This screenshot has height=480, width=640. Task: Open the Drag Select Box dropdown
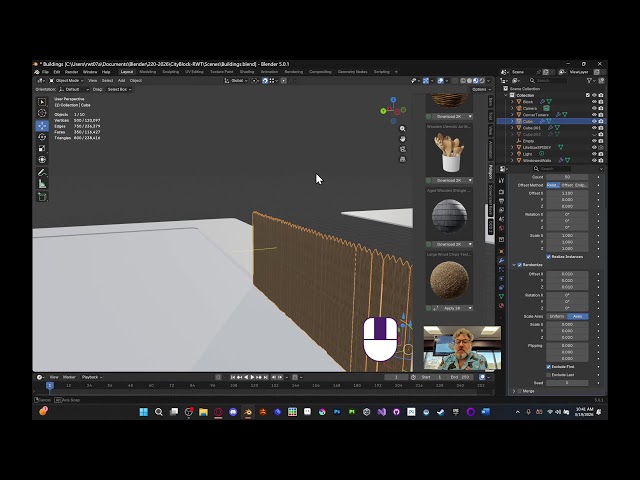(119, 89)
